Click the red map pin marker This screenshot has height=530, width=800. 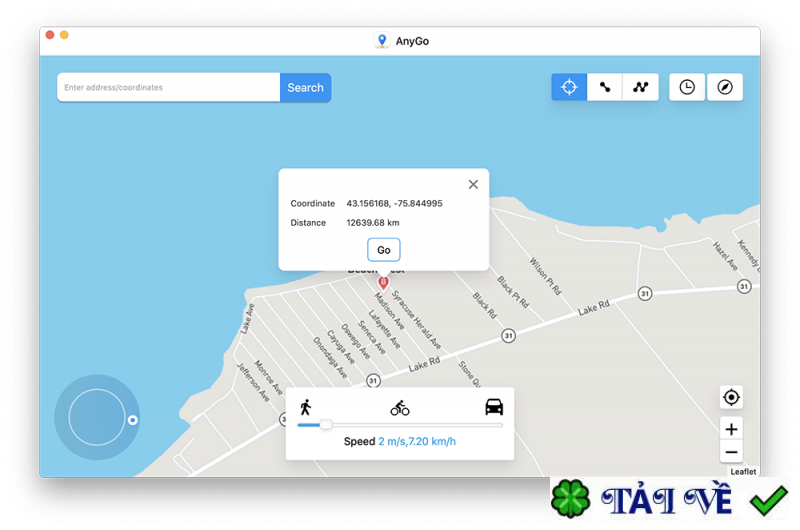point(383,283)
